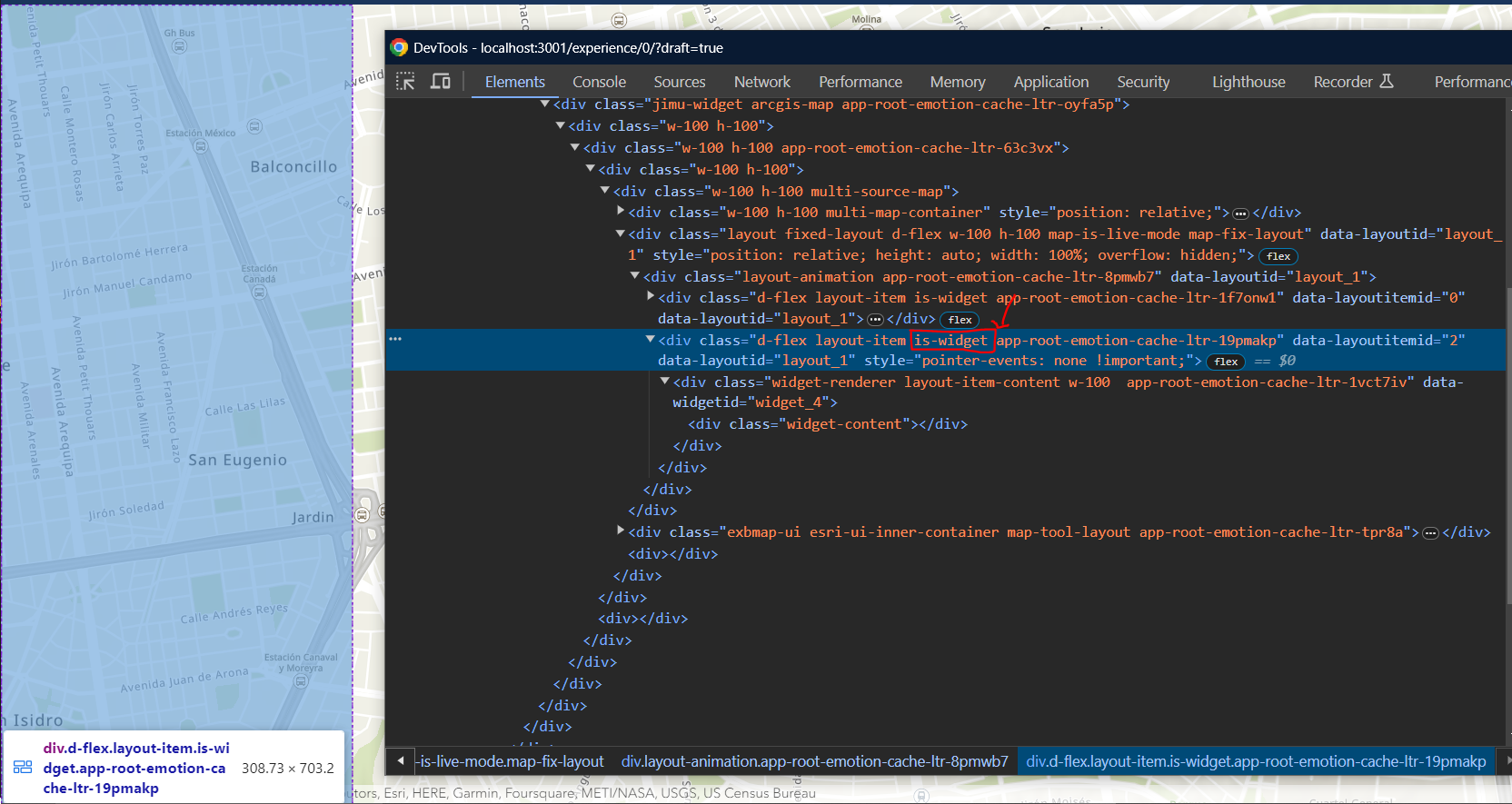The height and width of the screenshot is (804, 1512).
Task: Click ellipsis badge in exbmap-ui div
Action: (x=1430, y=533)
